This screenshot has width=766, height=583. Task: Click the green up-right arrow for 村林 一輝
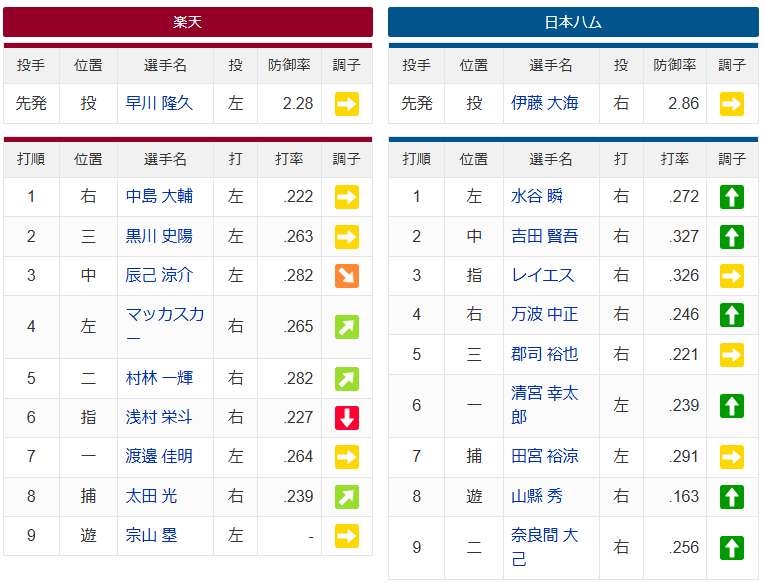click(347, 379)
